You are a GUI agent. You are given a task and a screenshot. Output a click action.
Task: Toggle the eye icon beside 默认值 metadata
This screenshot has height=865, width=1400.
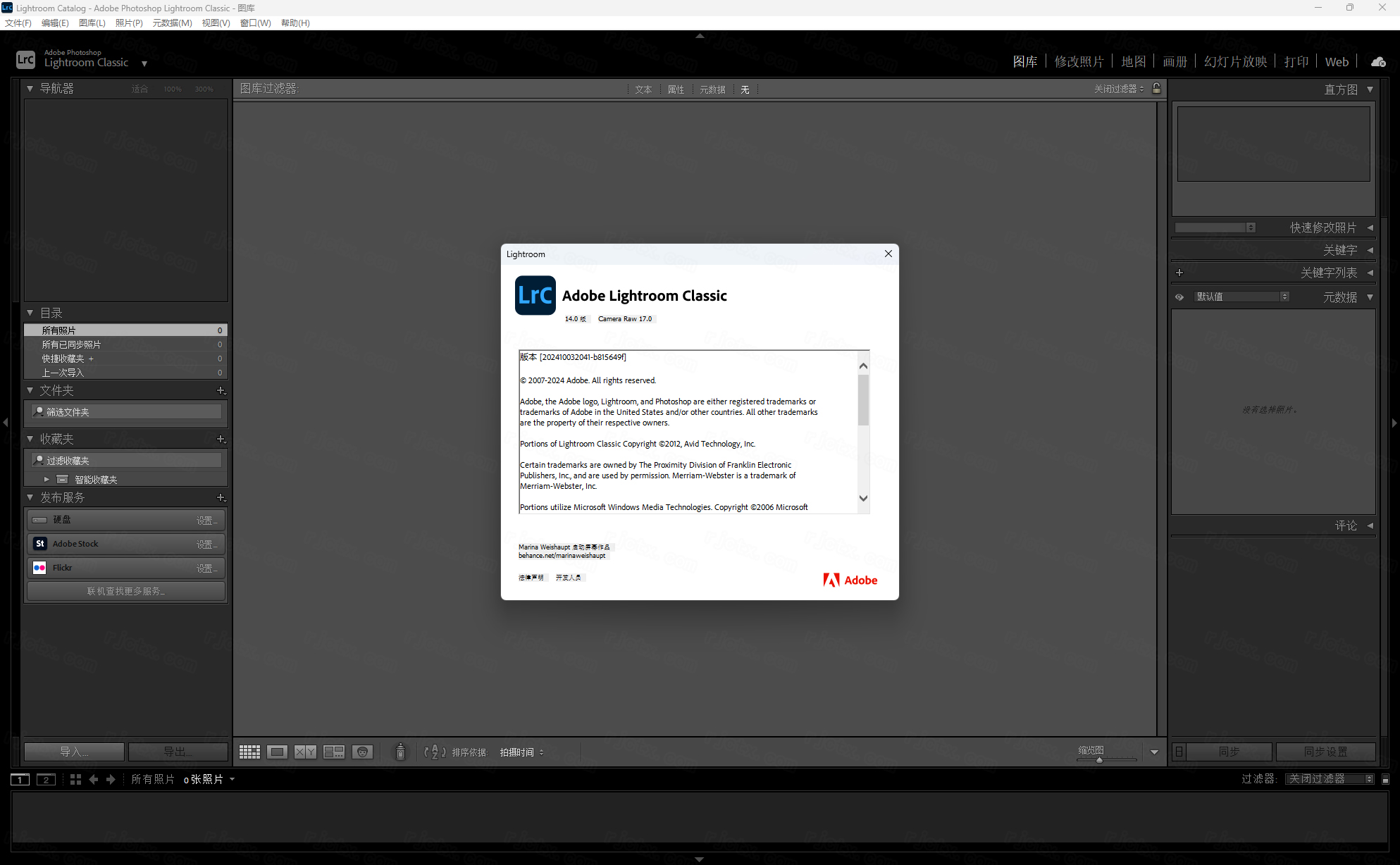tap(1179, 297)
